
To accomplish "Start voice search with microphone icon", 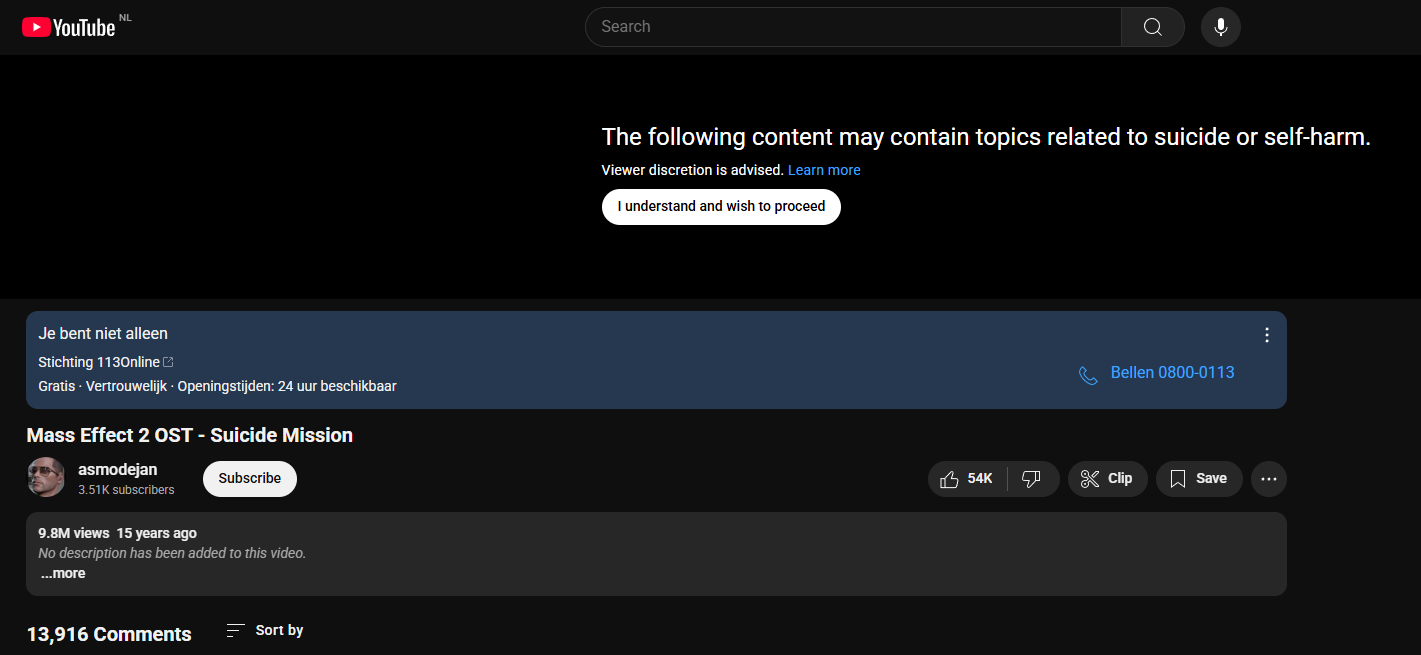I will [1221, 27].
